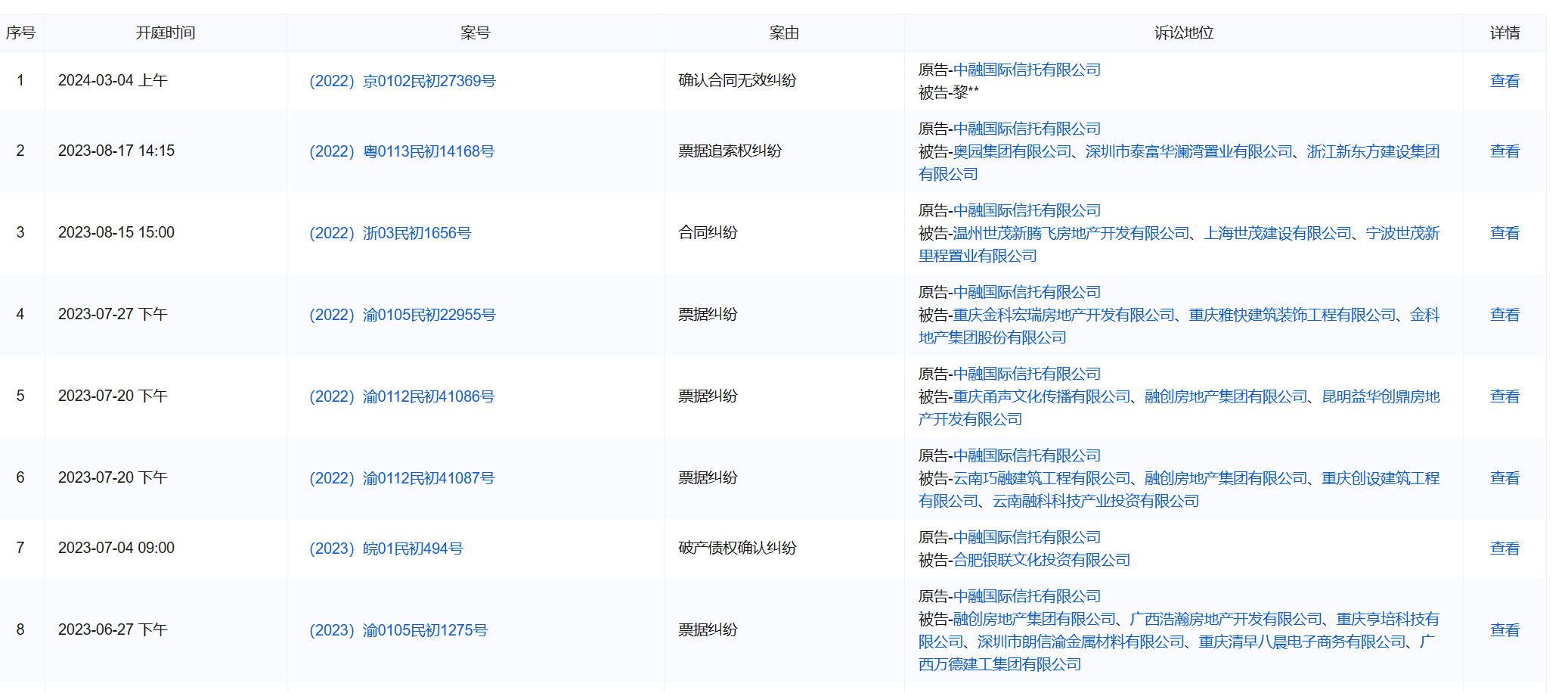
Task: Open defendant 重庆甬声文化传播有限公司
Action: pyautogui.click(x=1042, y=396)
